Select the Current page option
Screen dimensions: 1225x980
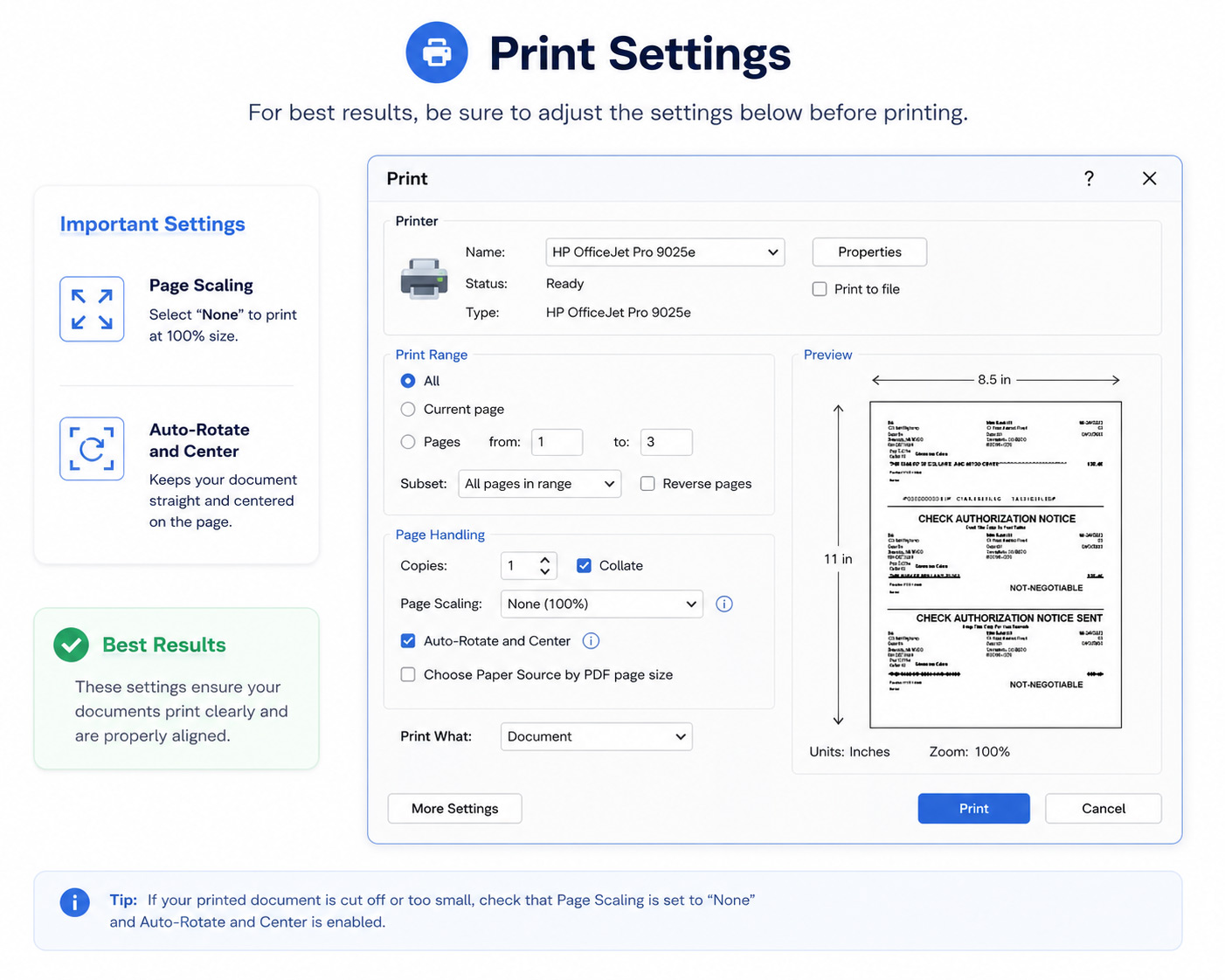(x=408, y=409)
